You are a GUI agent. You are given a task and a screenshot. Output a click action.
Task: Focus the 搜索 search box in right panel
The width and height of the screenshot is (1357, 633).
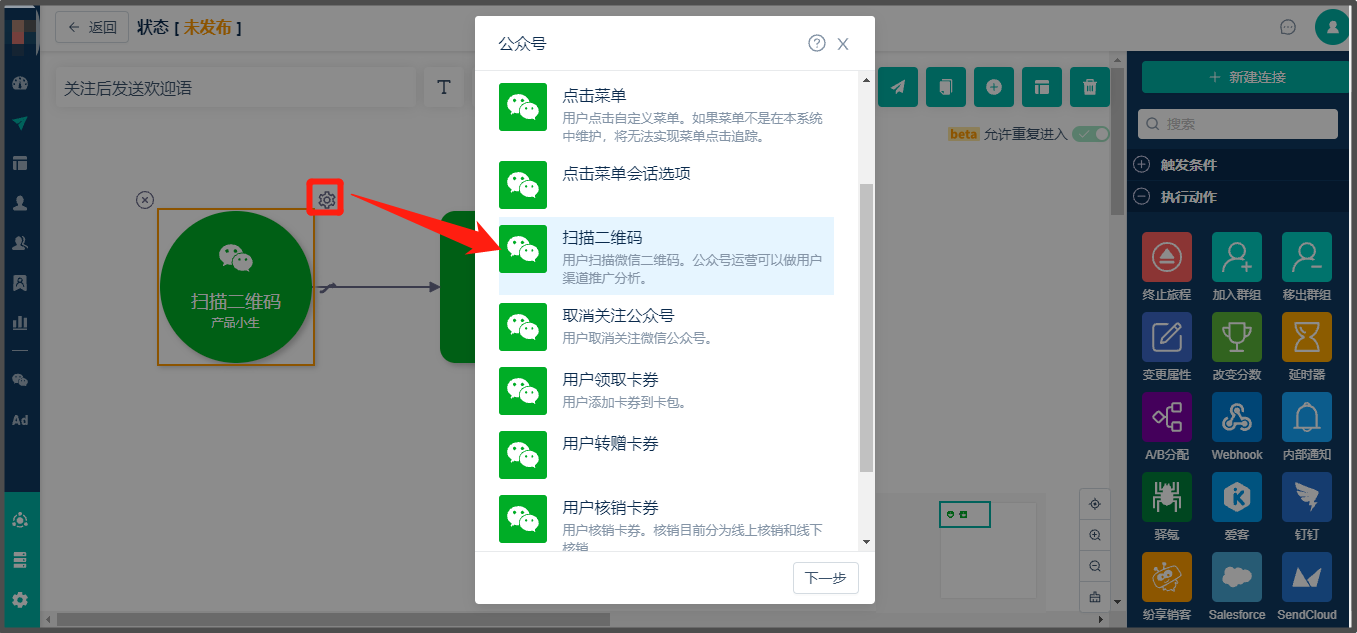pyautogui.click(x=1238, y=124)
